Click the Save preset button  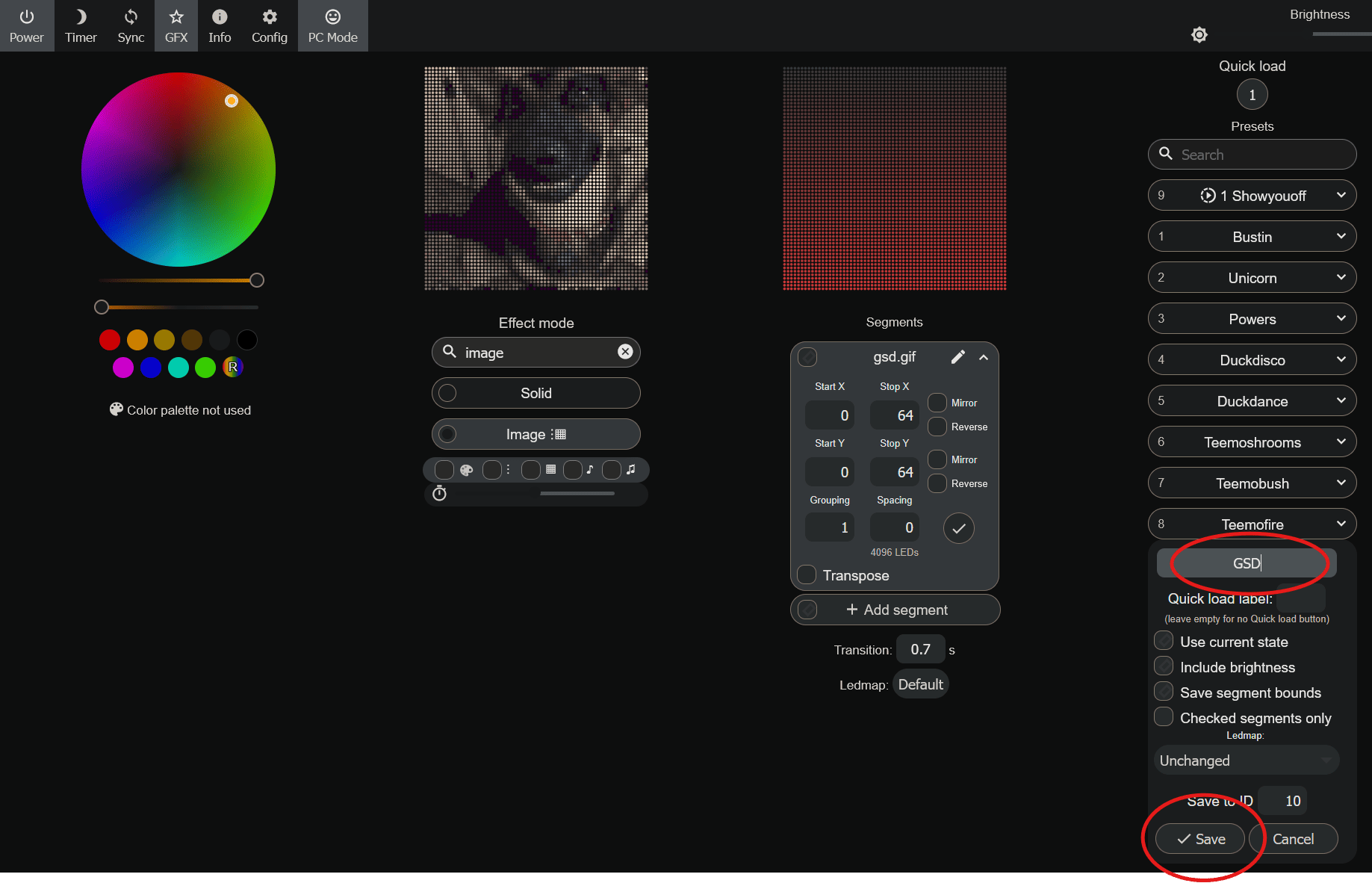pyautogui.click(x=1200, y=839)
